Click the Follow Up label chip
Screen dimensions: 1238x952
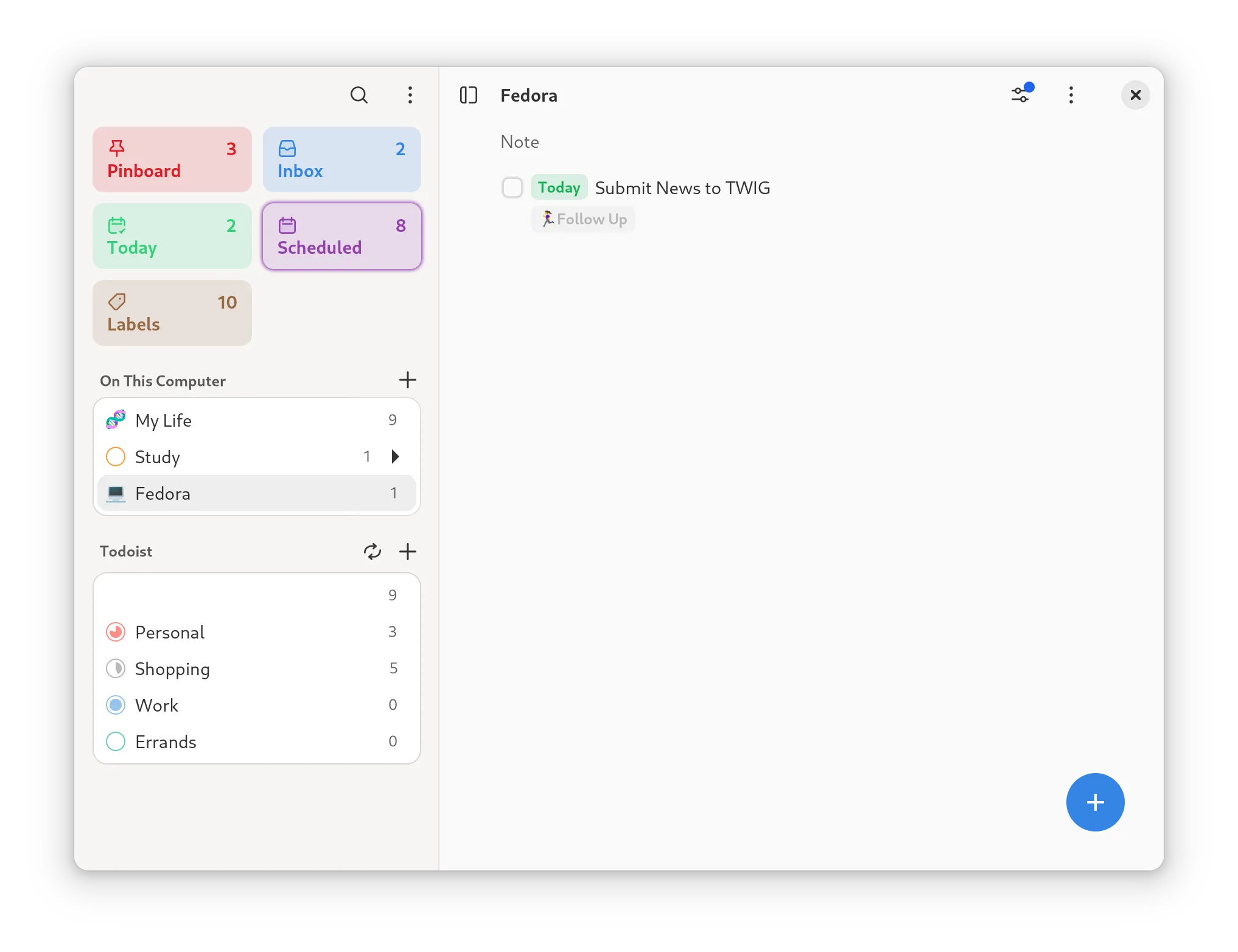coord(583,219)
